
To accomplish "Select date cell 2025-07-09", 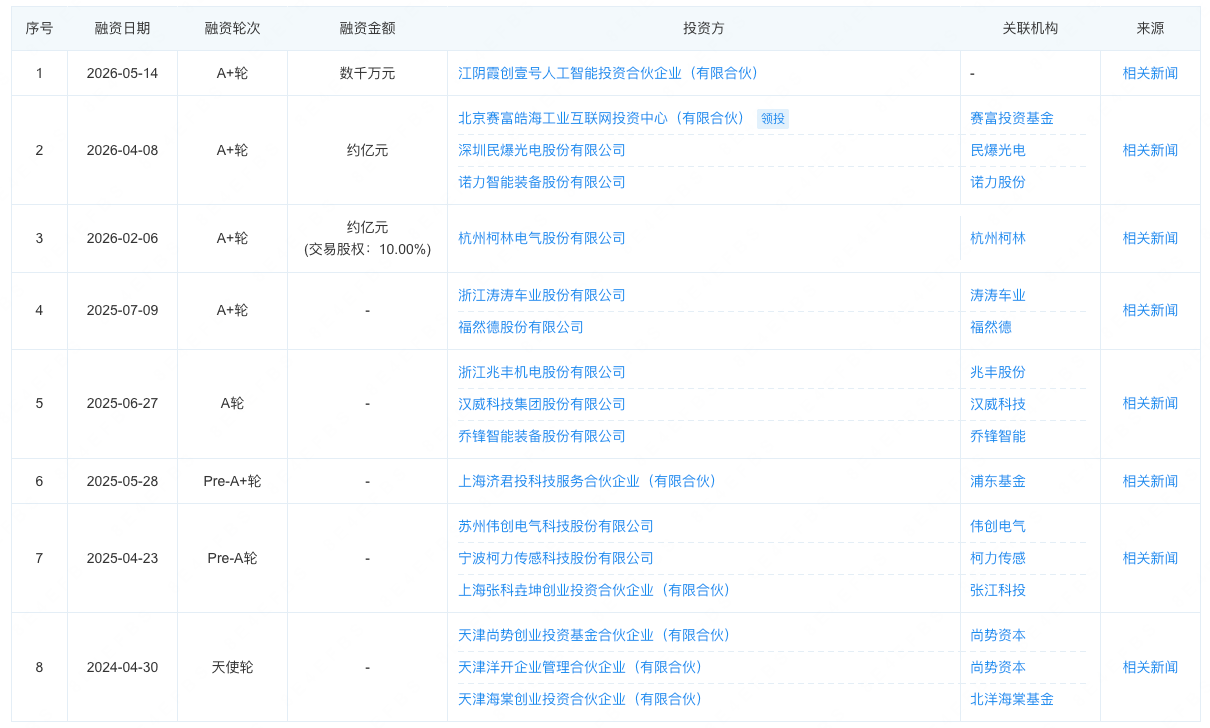I will (x=122, y=310).
